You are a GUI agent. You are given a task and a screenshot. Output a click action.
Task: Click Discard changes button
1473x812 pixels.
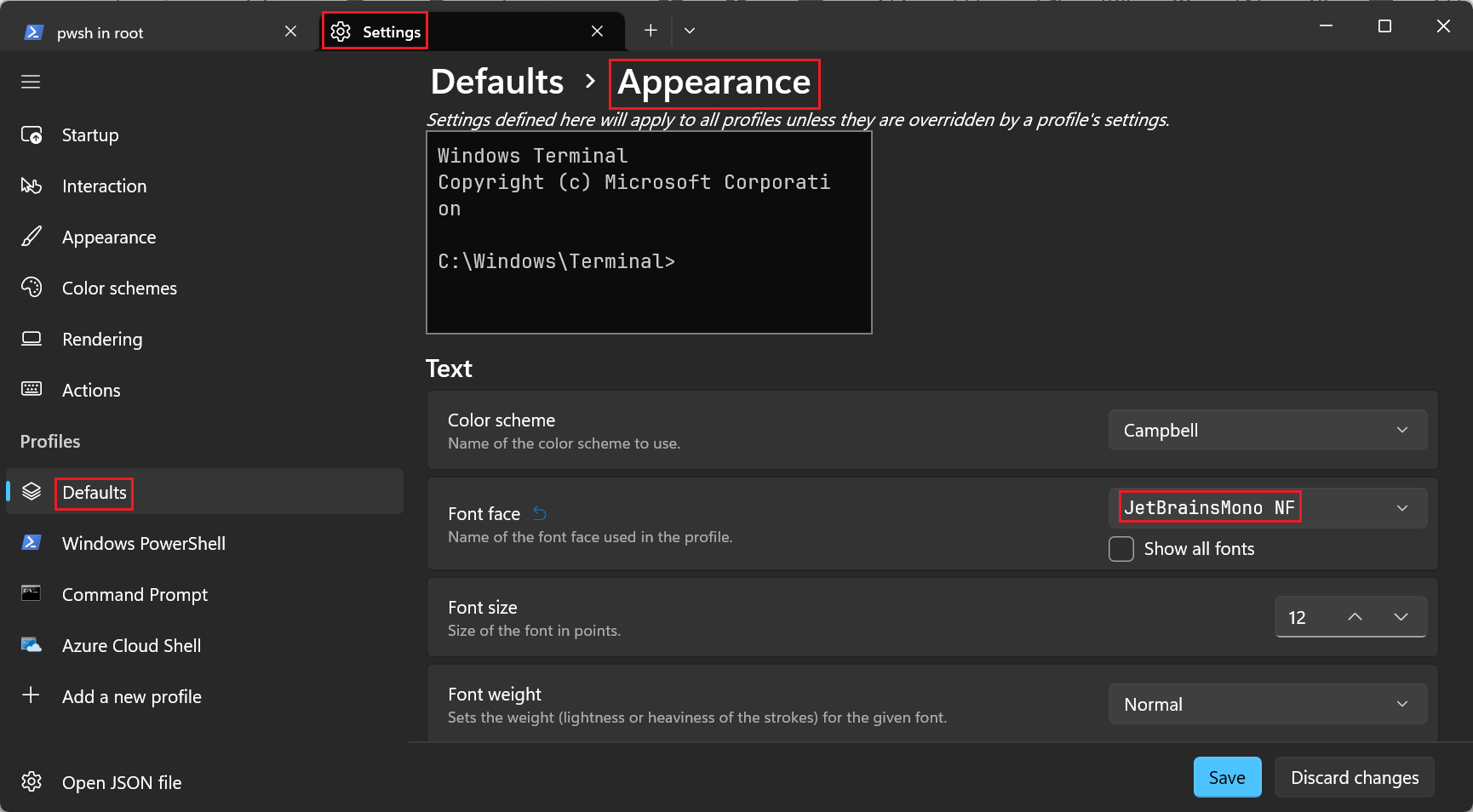click(1355, 777)
